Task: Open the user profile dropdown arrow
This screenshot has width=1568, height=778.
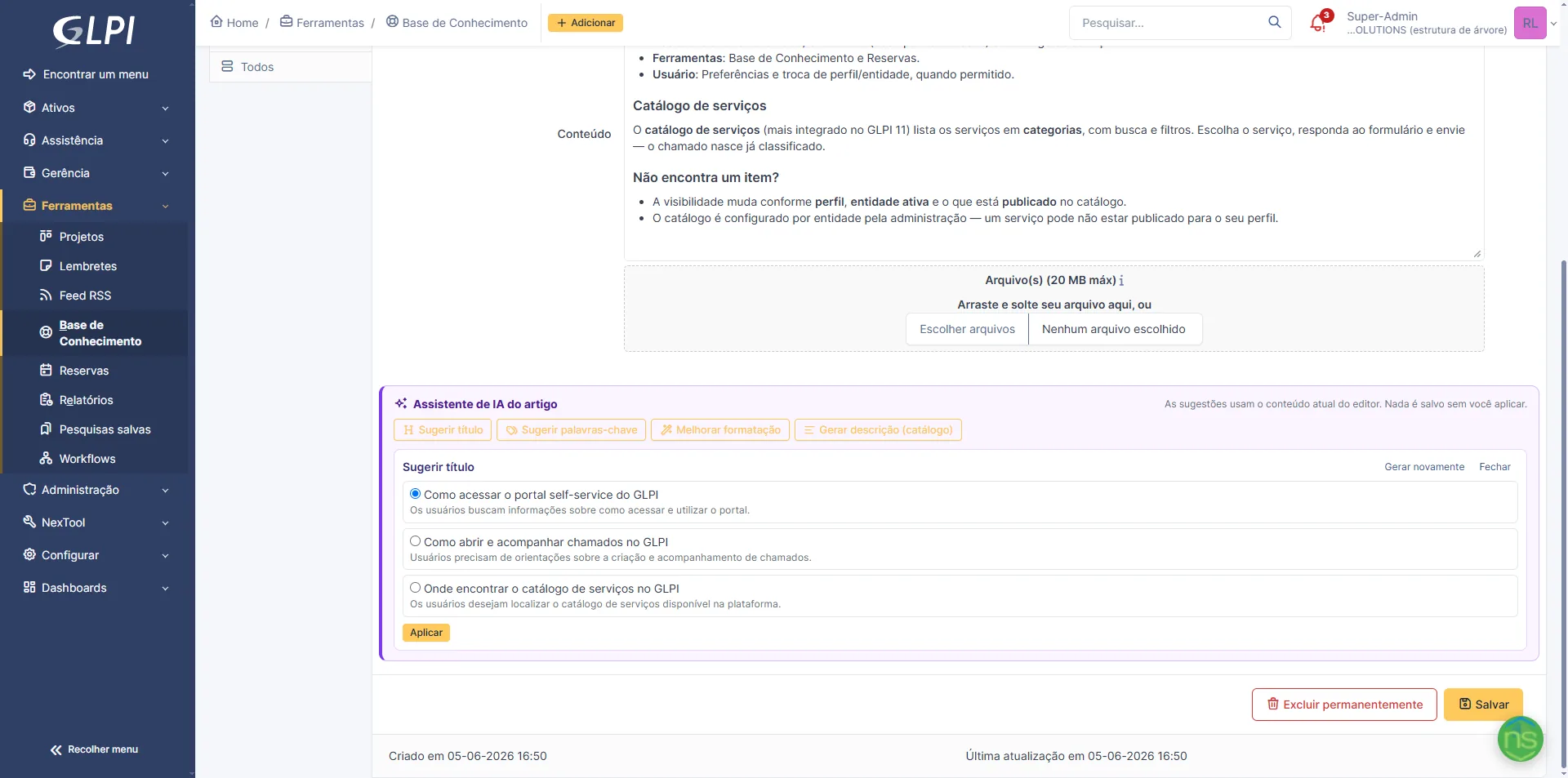Action: coord(1553,24)
